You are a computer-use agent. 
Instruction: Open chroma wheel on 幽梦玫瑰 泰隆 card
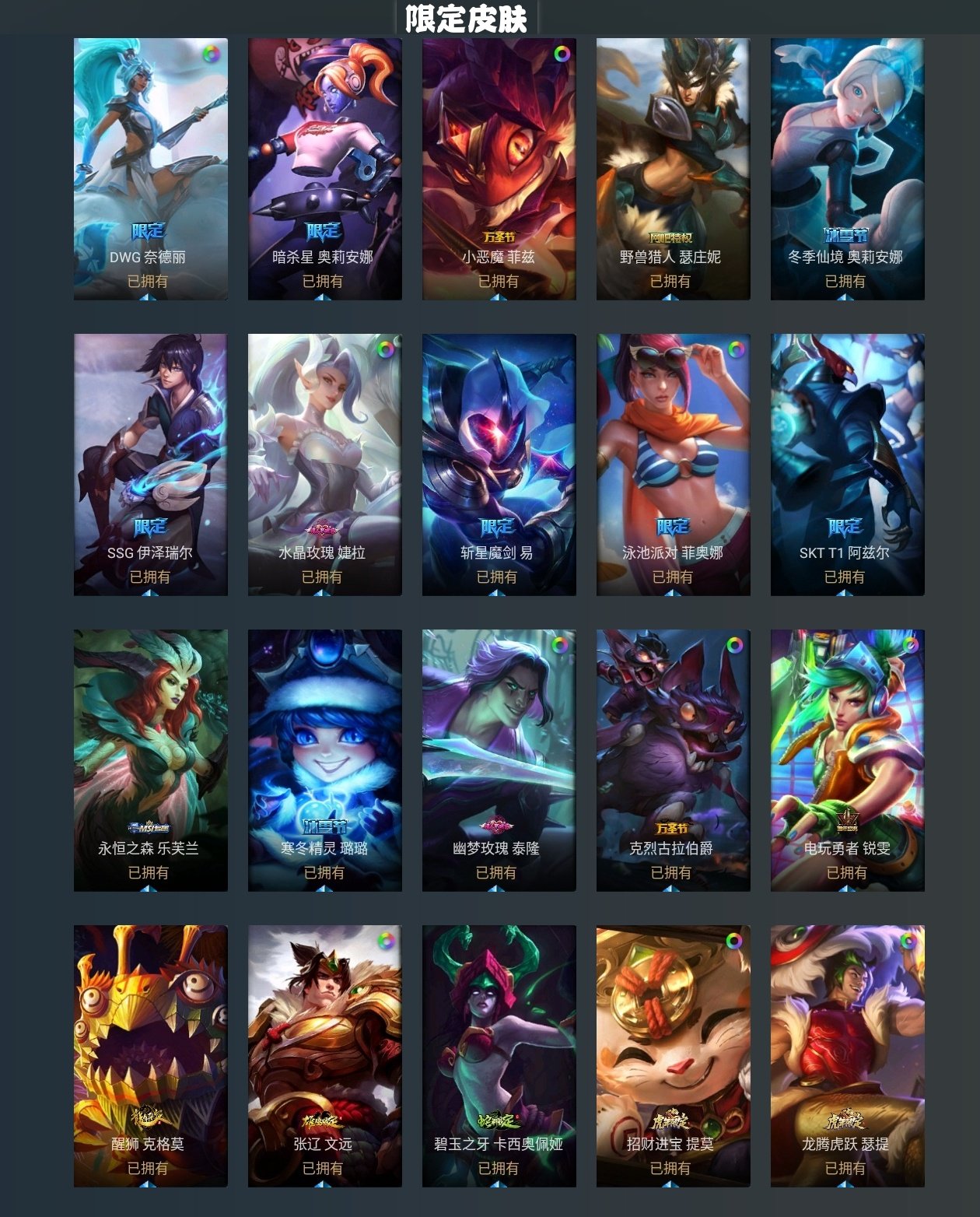click(x=559, y=646)
